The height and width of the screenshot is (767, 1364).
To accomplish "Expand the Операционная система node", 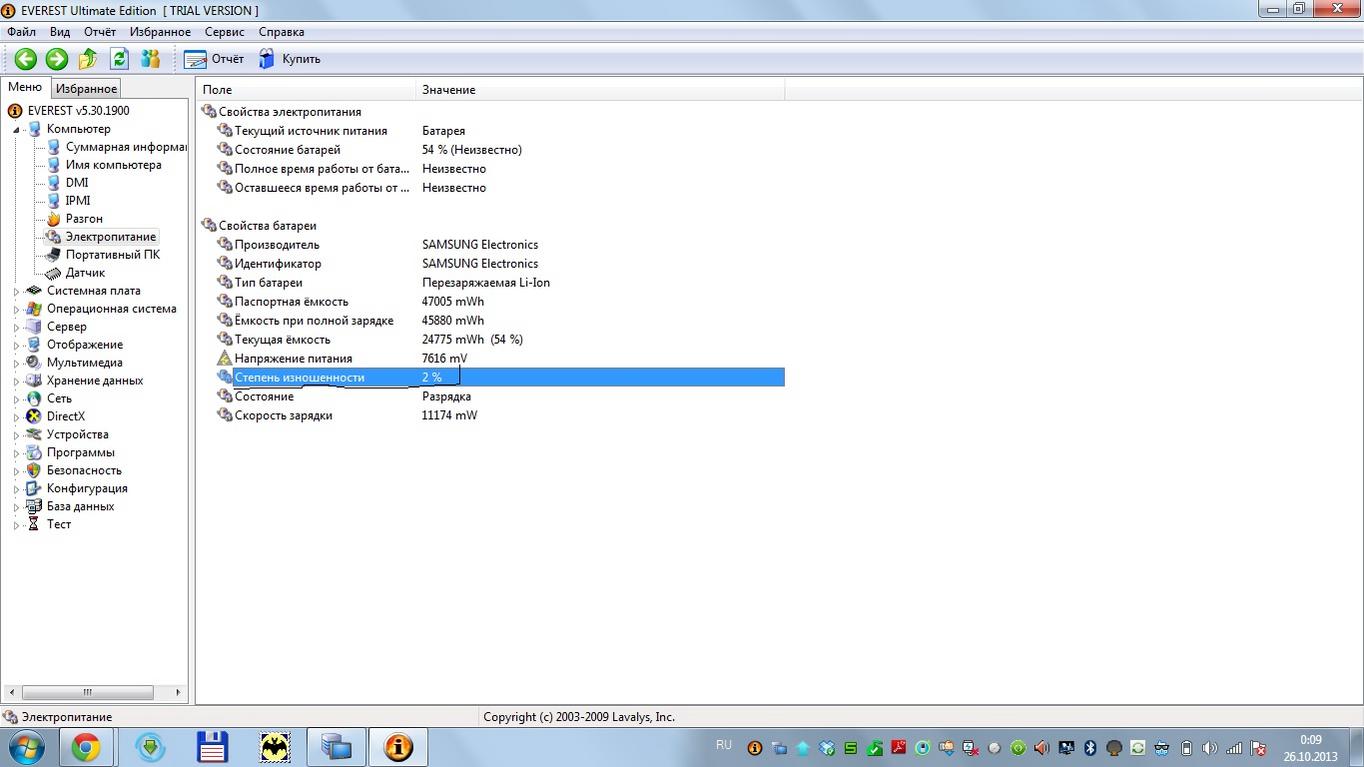I will tap(16, 309).
